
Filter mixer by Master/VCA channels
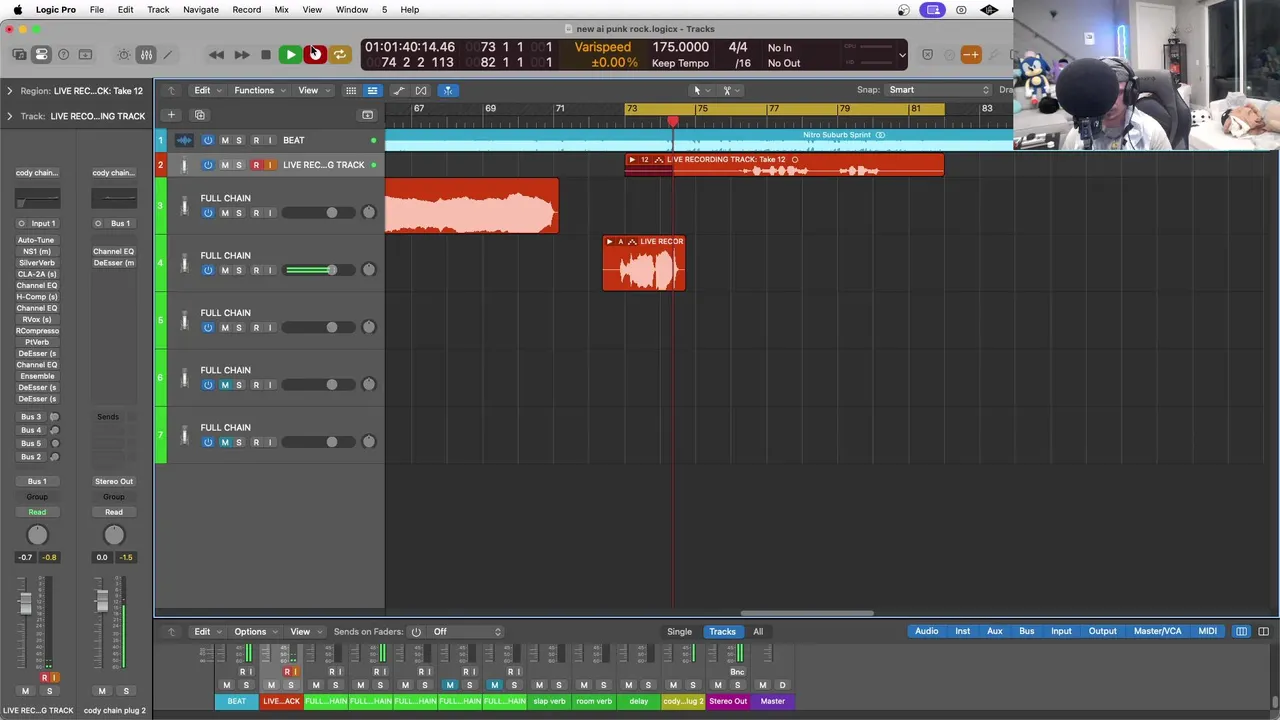[x=1157, y=631]
